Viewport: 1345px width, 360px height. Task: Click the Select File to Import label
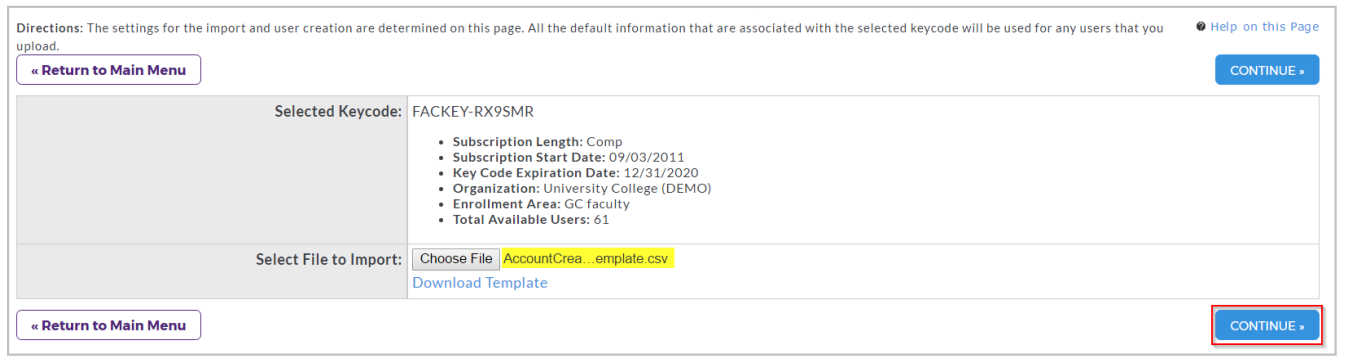click(329, 259)
